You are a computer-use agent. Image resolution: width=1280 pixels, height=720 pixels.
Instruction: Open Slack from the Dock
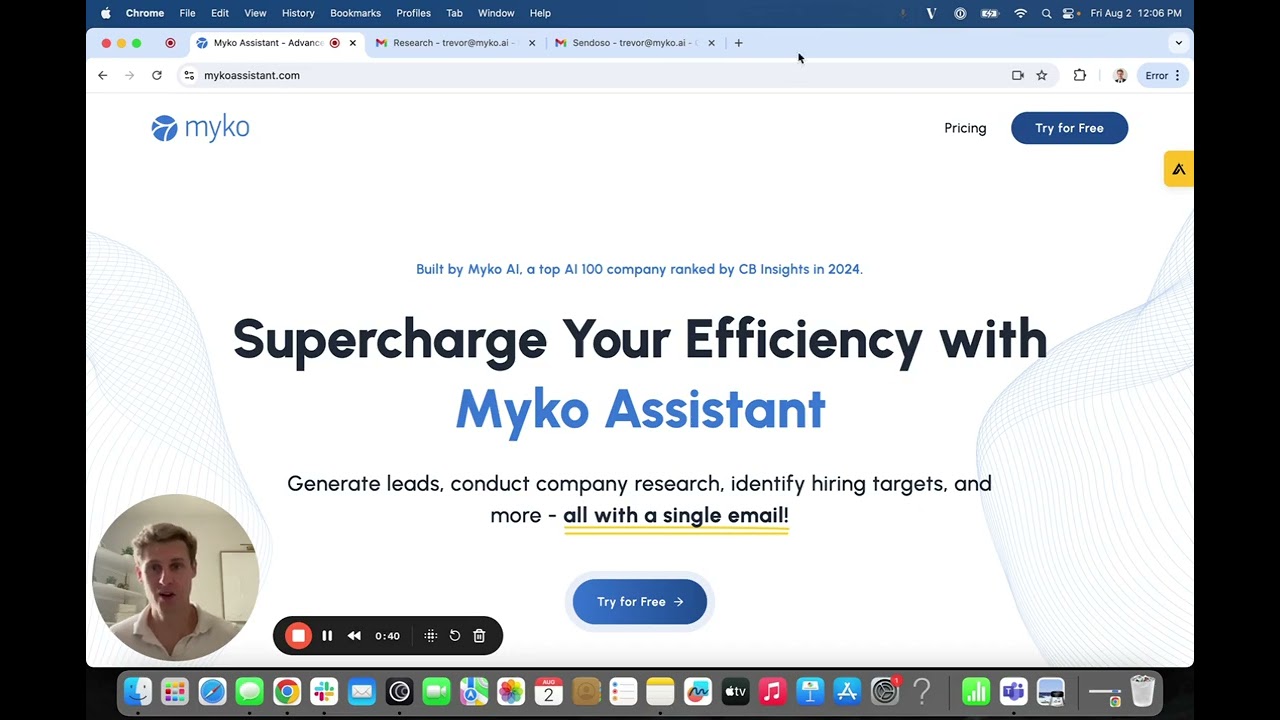[324, 692]
